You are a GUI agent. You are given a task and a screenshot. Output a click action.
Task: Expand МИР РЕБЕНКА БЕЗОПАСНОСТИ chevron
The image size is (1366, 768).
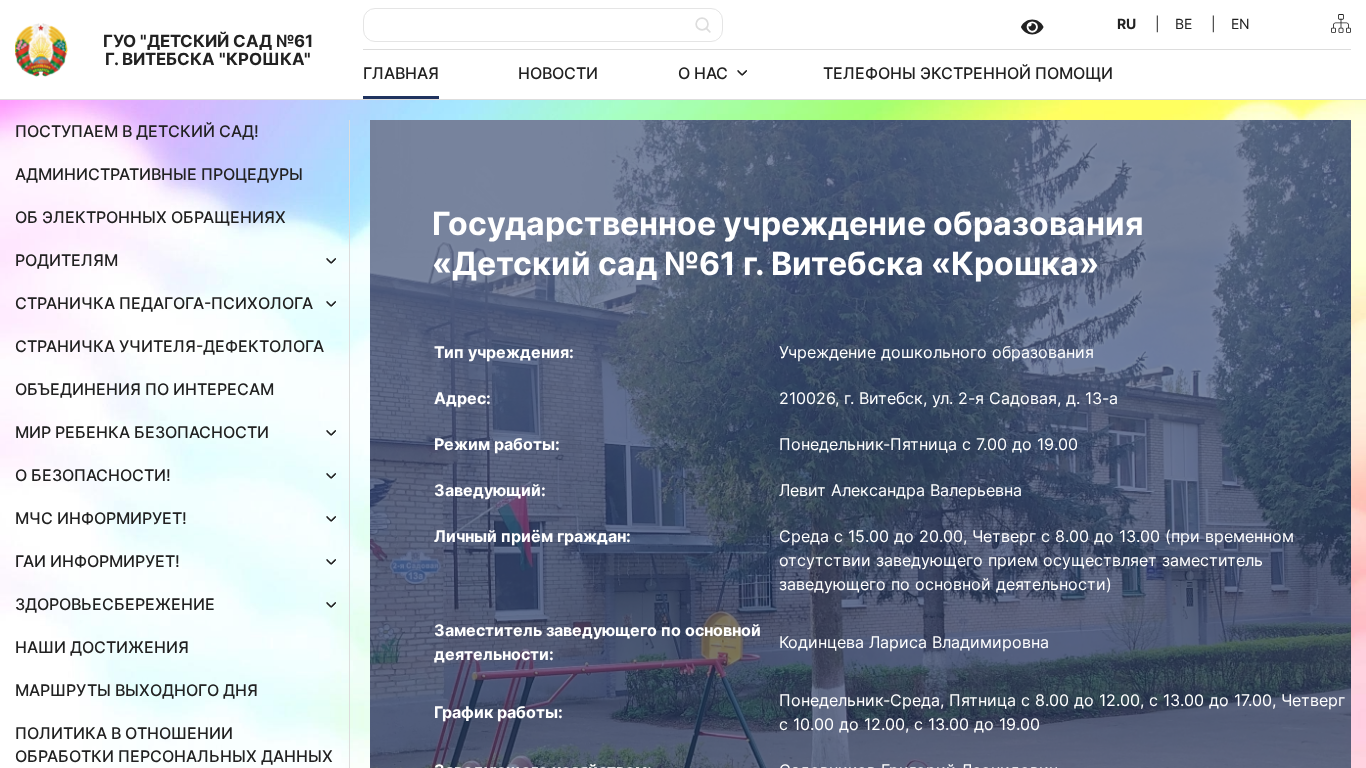coord(331,433)
